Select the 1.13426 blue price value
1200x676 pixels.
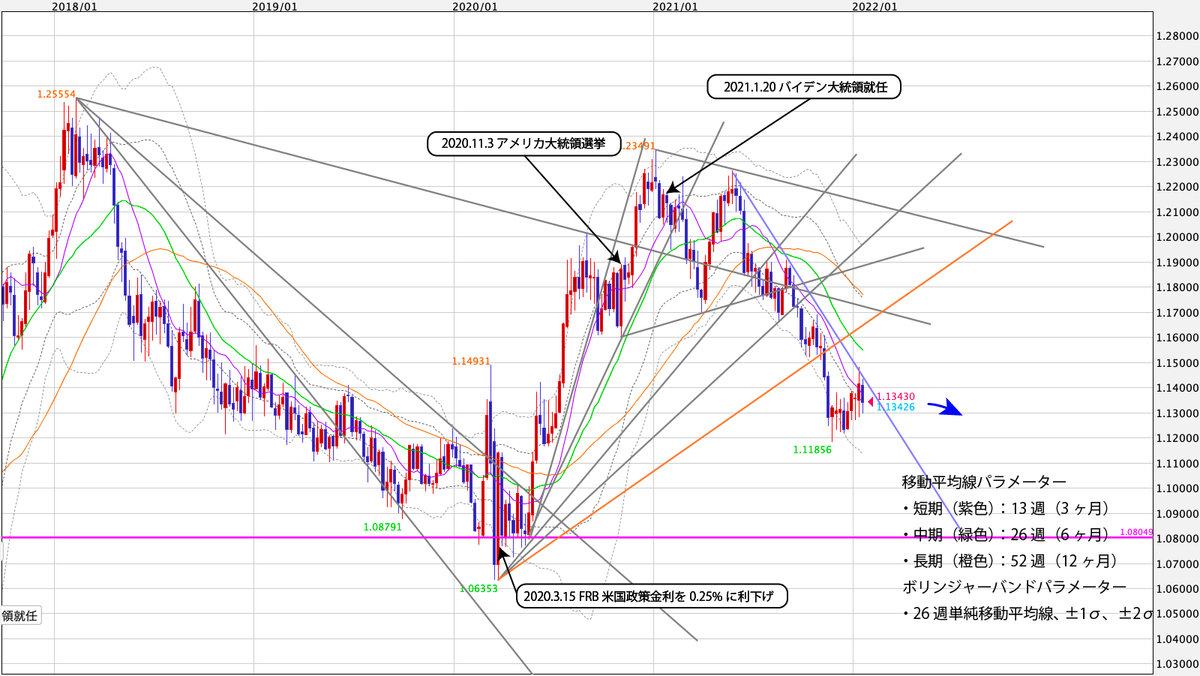(896, 407)
